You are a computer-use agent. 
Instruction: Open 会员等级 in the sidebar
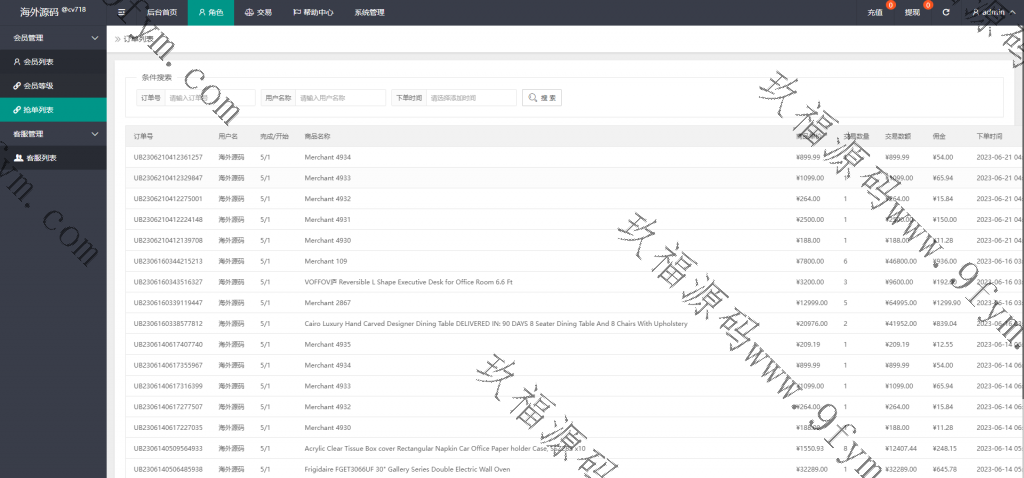click(38, 86)
